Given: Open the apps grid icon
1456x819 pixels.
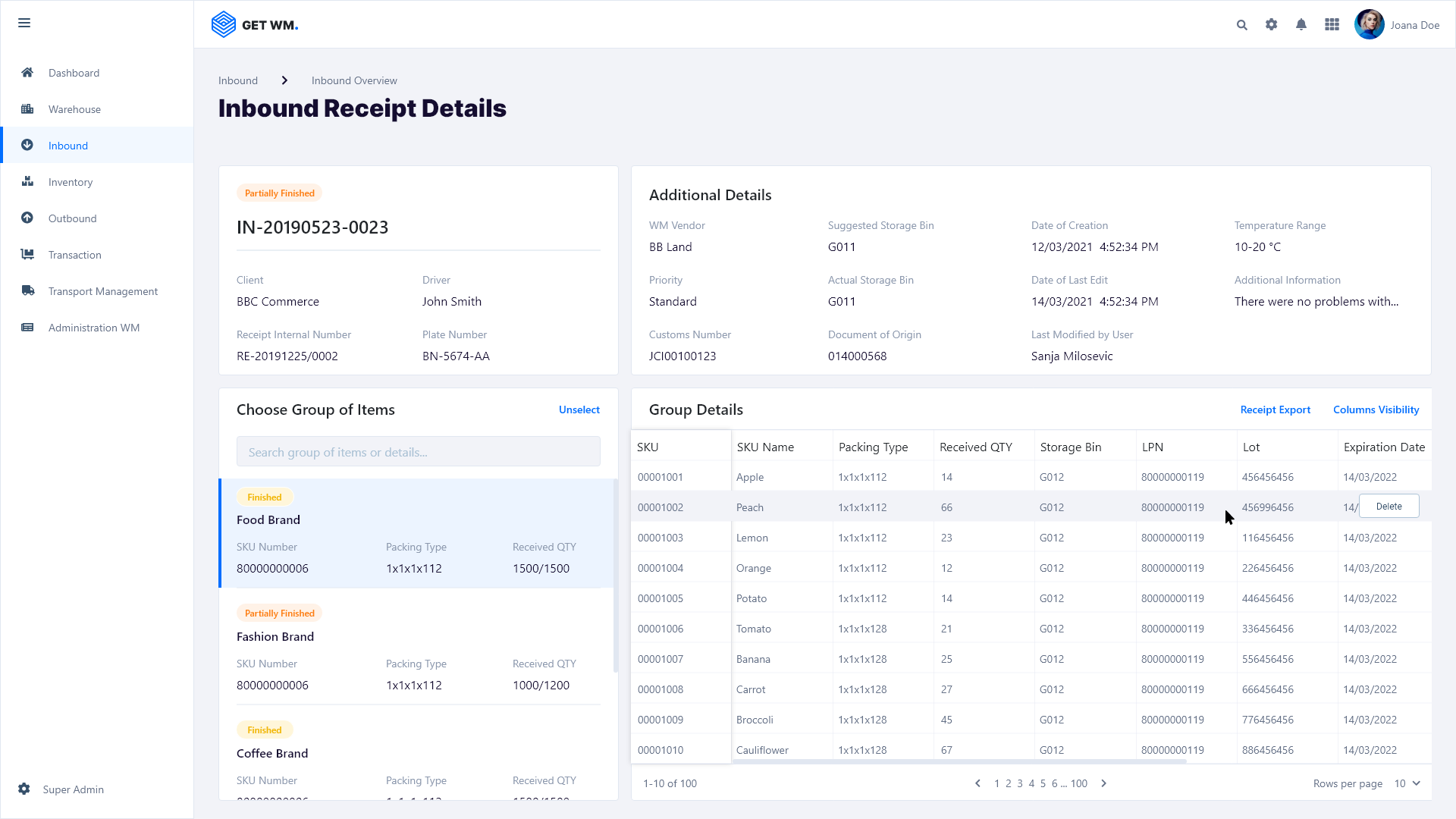Looking at the screenshot, I should pyautogui.click(x=1332, y=25).
